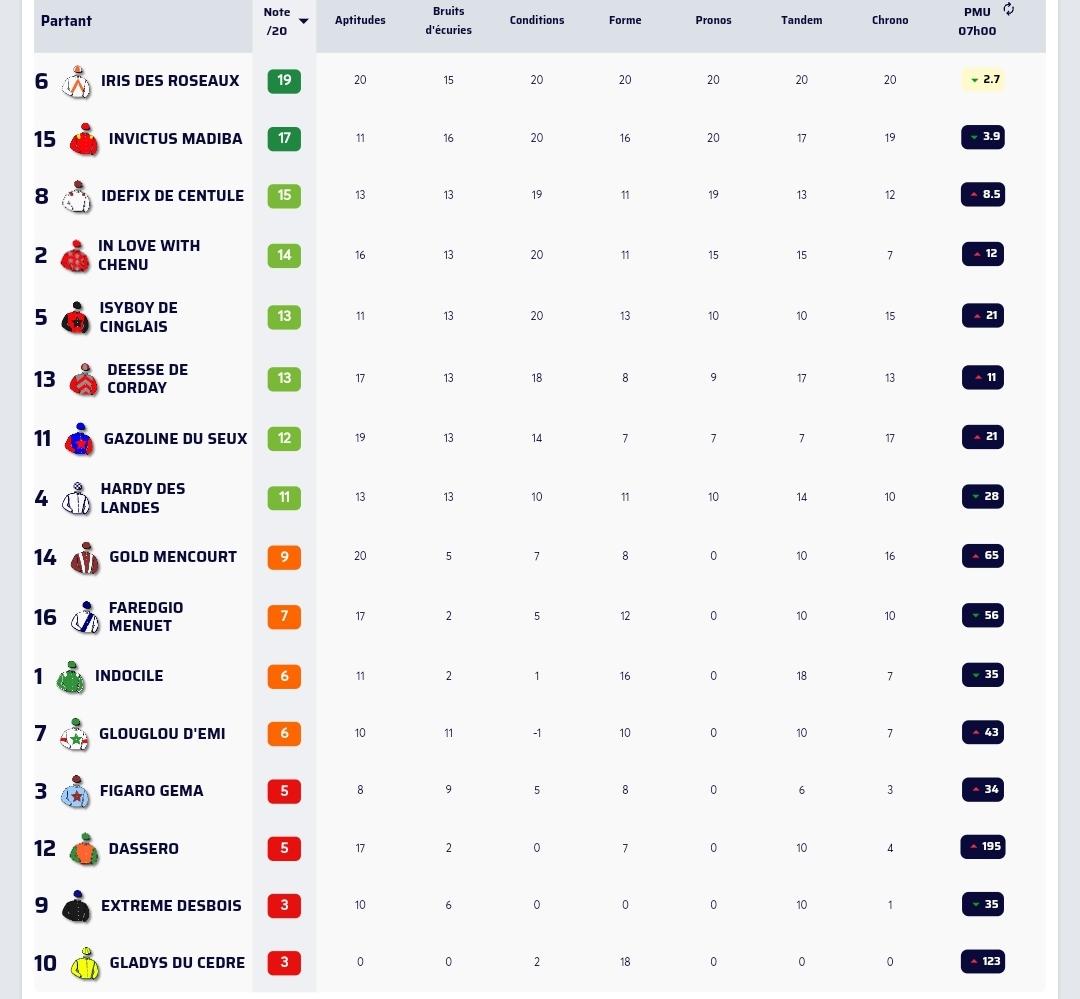Image resolution: width=1080 pixels, height=999 pixels.
Task: Sort by Bruits d'écuries column
Action: click(x=448, y=21)
